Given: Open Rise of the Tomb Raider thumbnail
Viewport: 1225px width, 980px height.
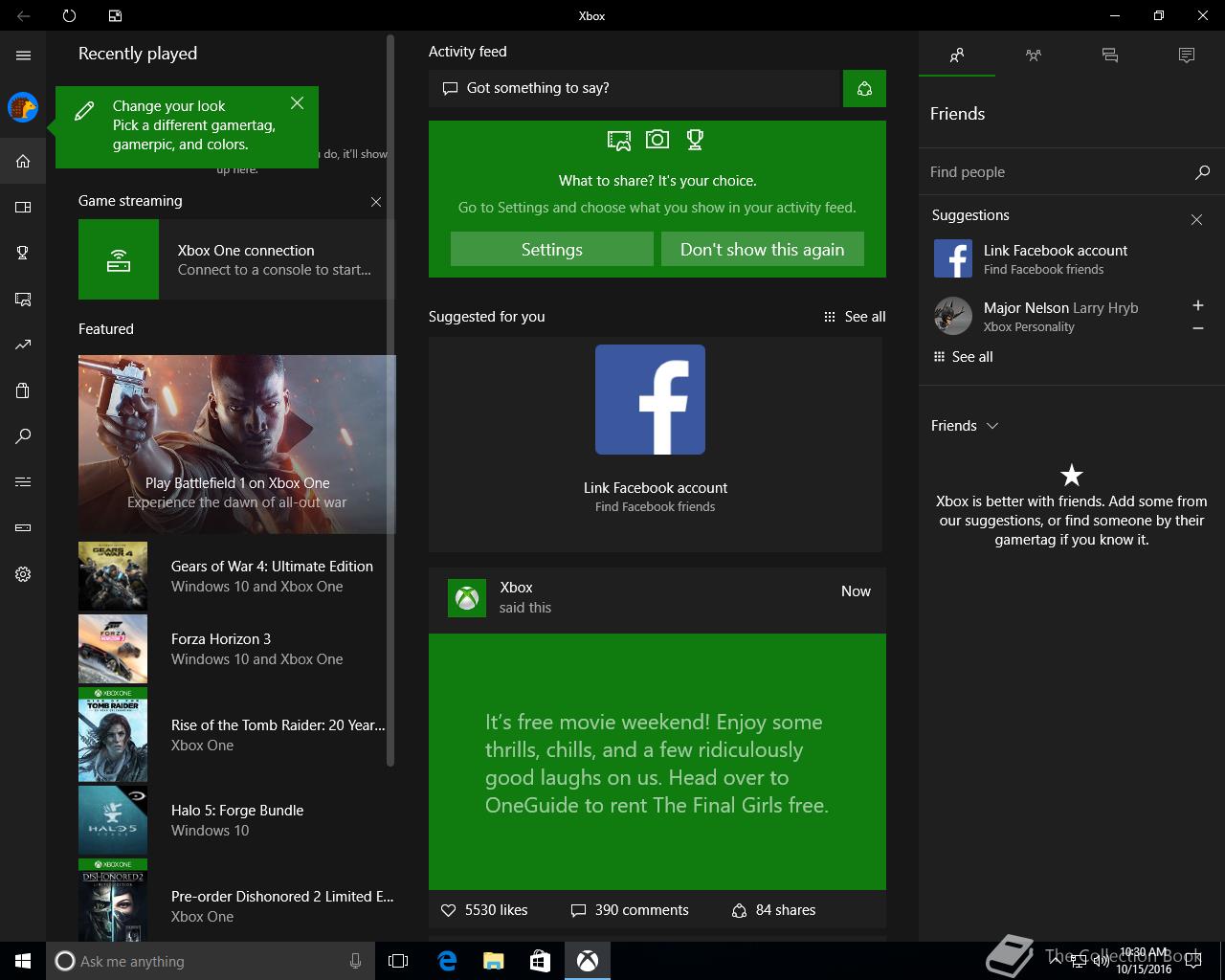Looking at the screenshot, I should point(113,735).
